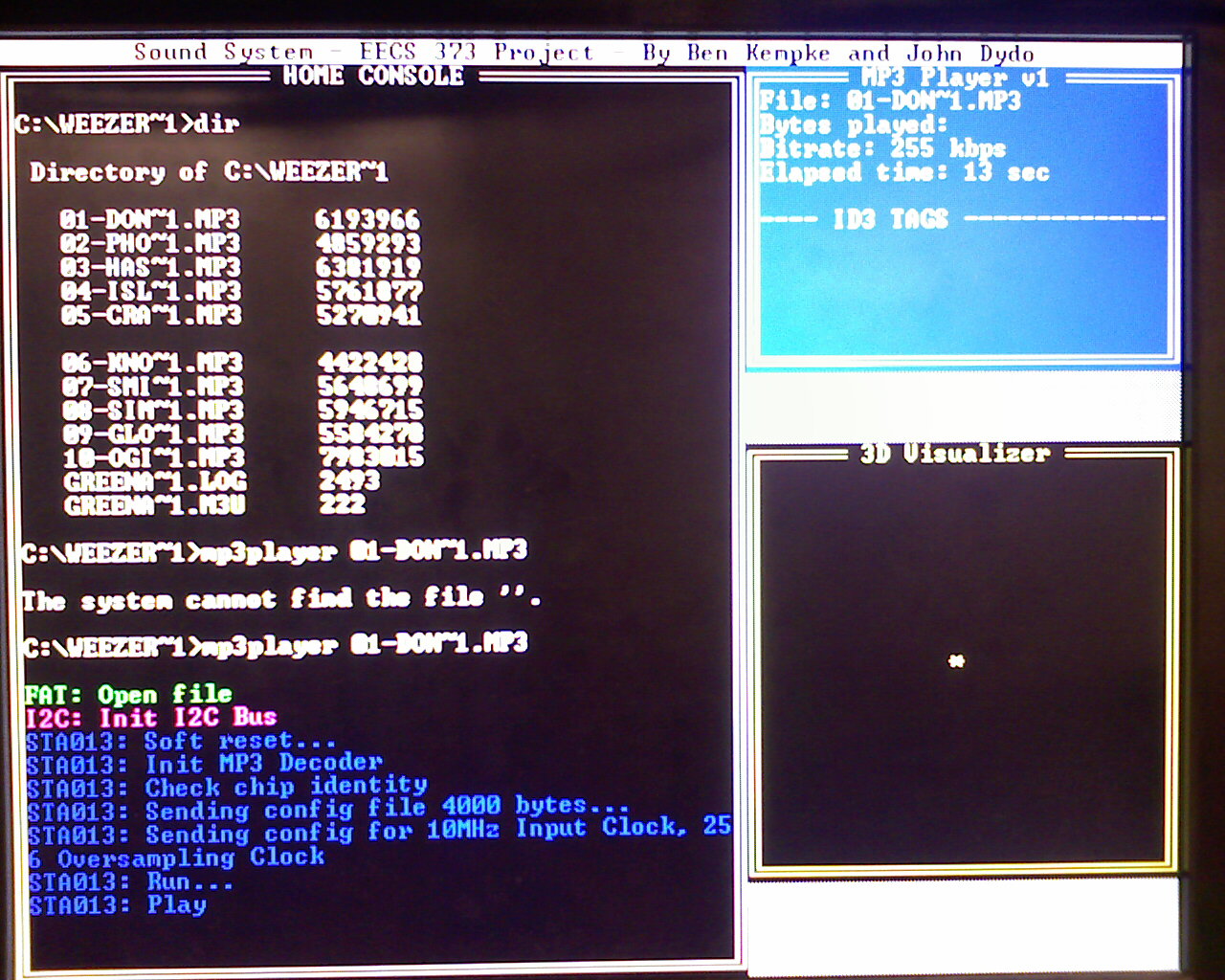Click the asterisk marker in the visualizer
1225x980 pixels.
[955, 660]
